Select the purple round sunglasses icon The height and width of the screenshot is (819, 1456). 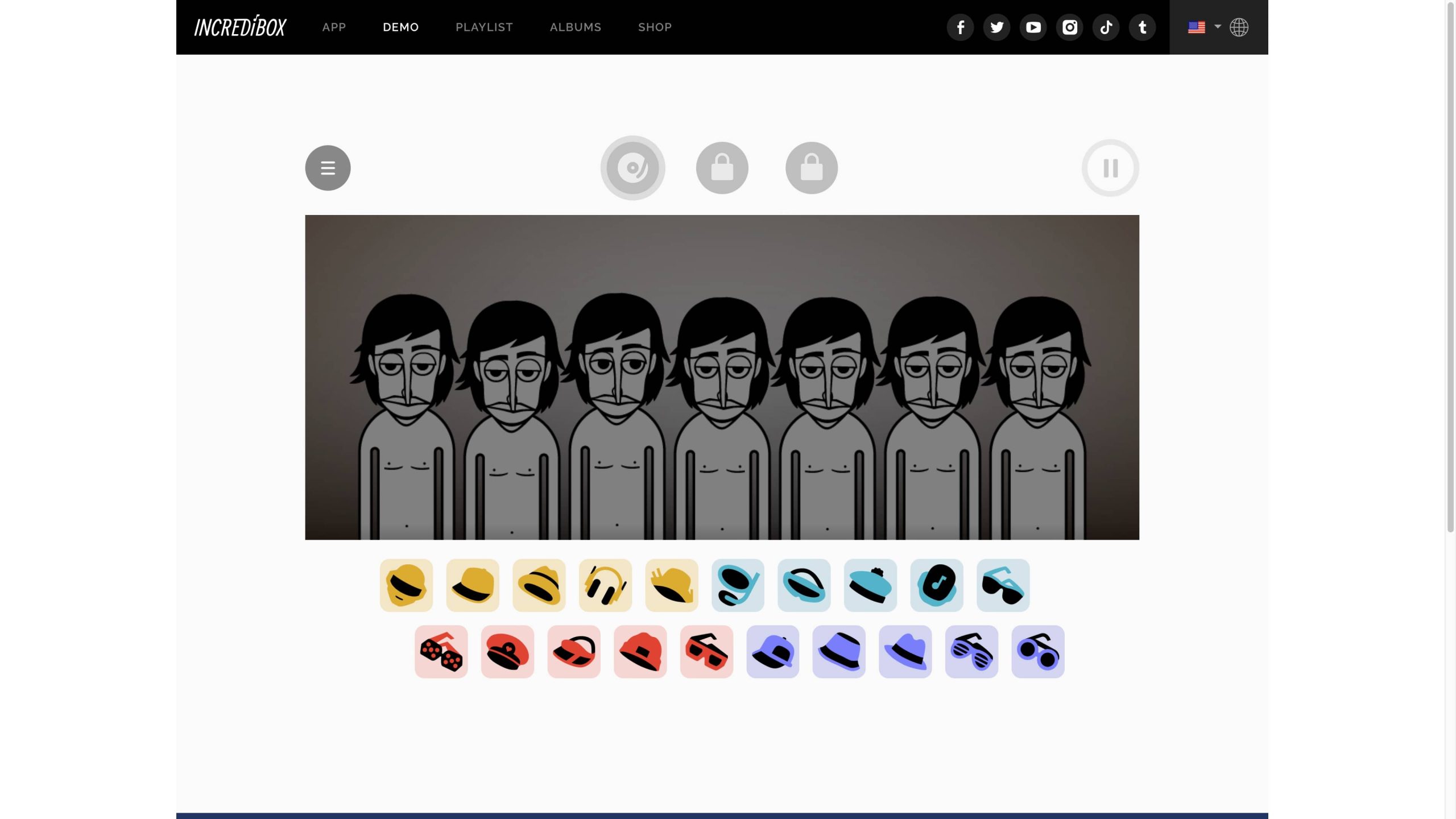pyautogui.click(x=1037, y=652)
